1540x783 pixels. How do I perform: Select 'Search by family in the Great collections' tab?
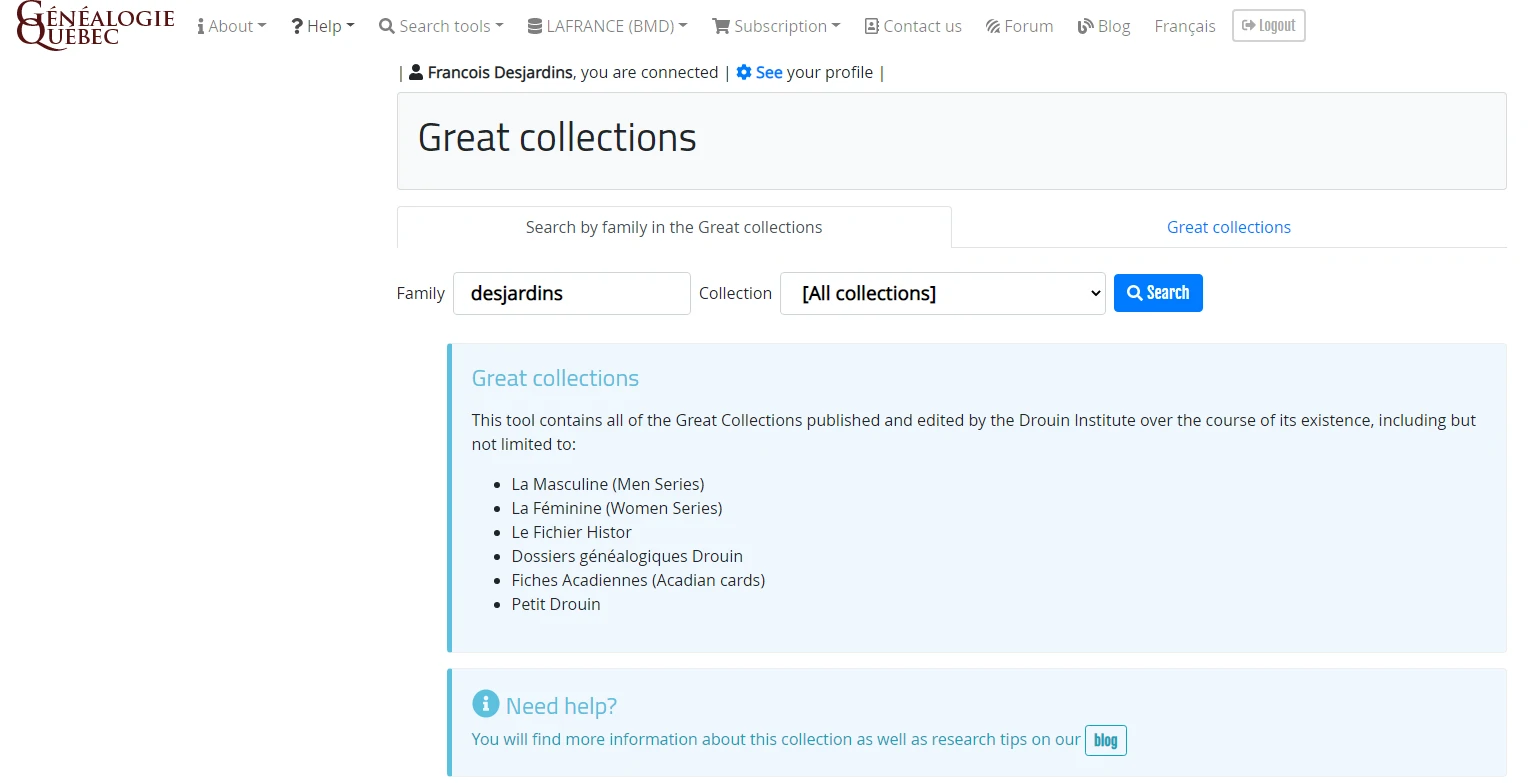tap(674, 227)
